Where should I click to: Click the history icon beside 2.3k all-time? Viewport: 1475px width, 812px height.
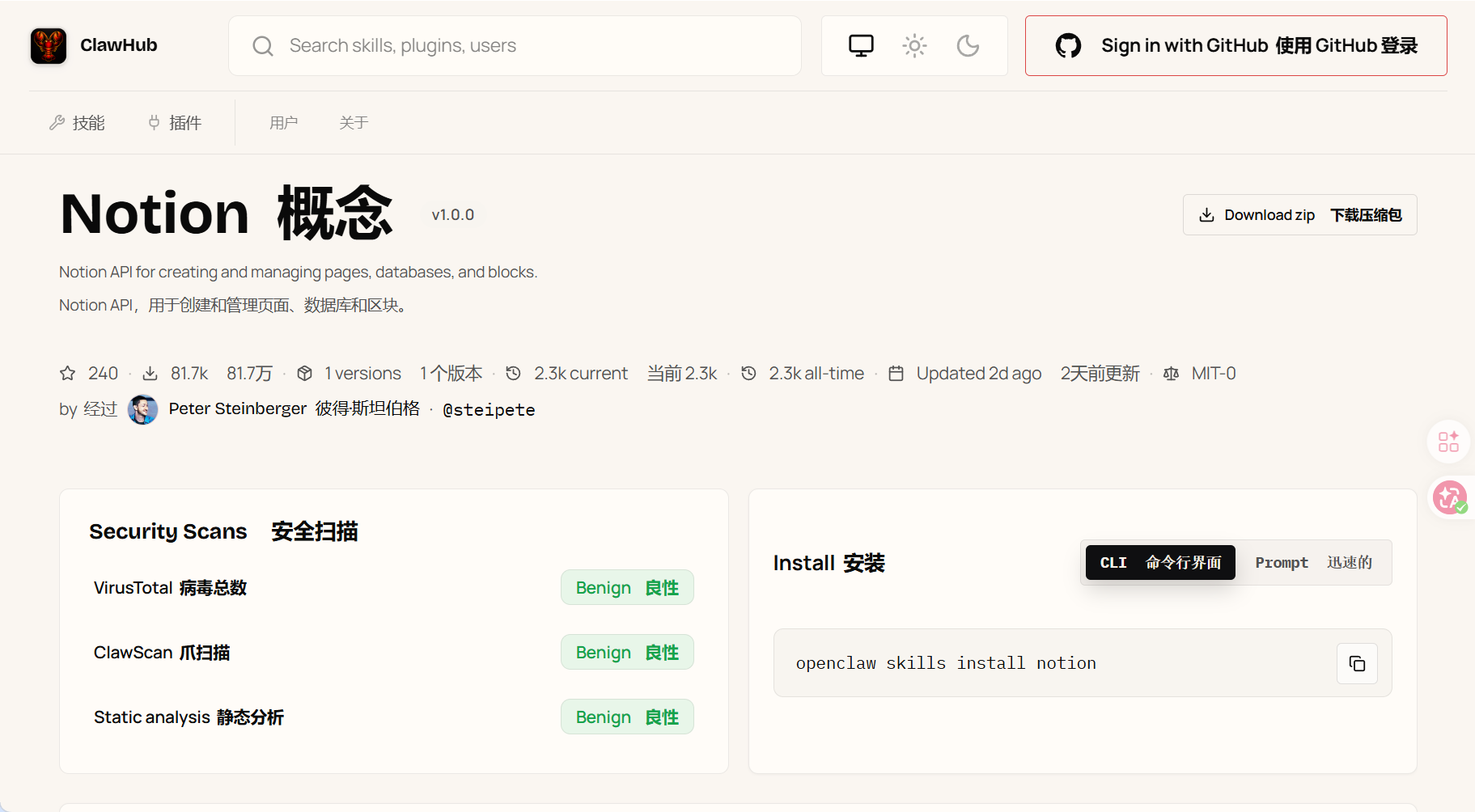coord(748,374)
